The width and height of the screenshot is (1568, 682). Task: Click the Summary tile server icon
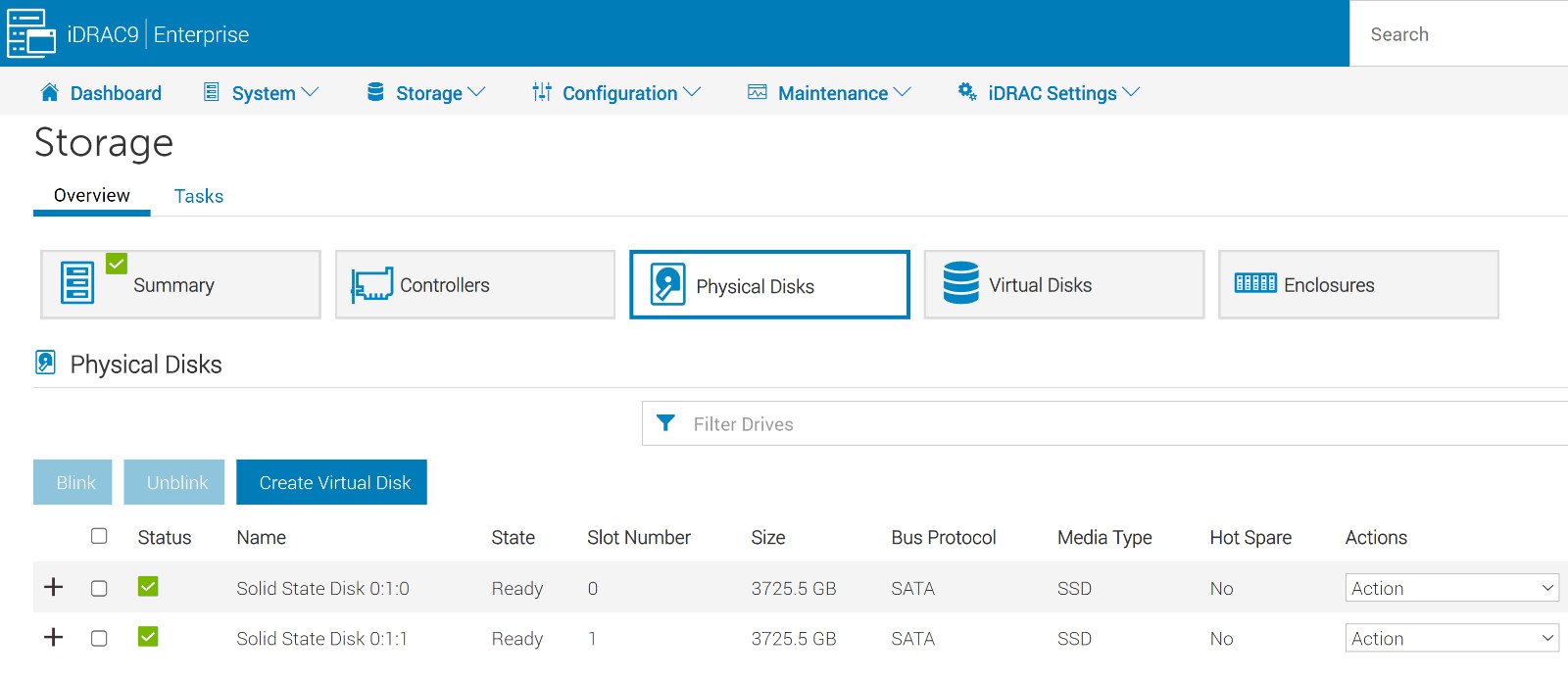pos(77,283)
